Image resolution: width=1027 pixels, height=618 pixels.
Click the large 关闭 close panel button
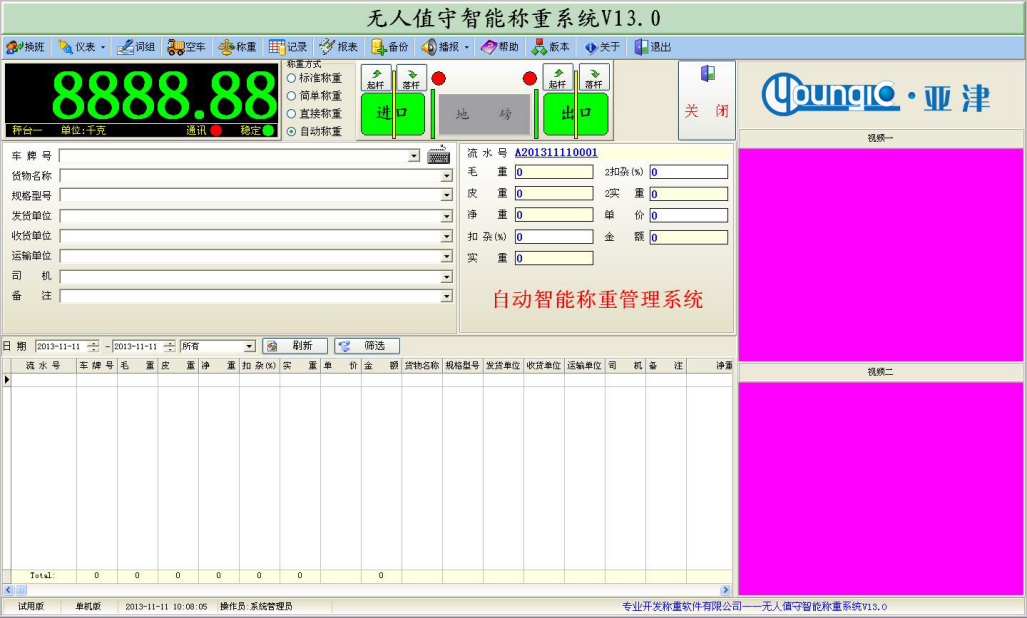point(707,100)
